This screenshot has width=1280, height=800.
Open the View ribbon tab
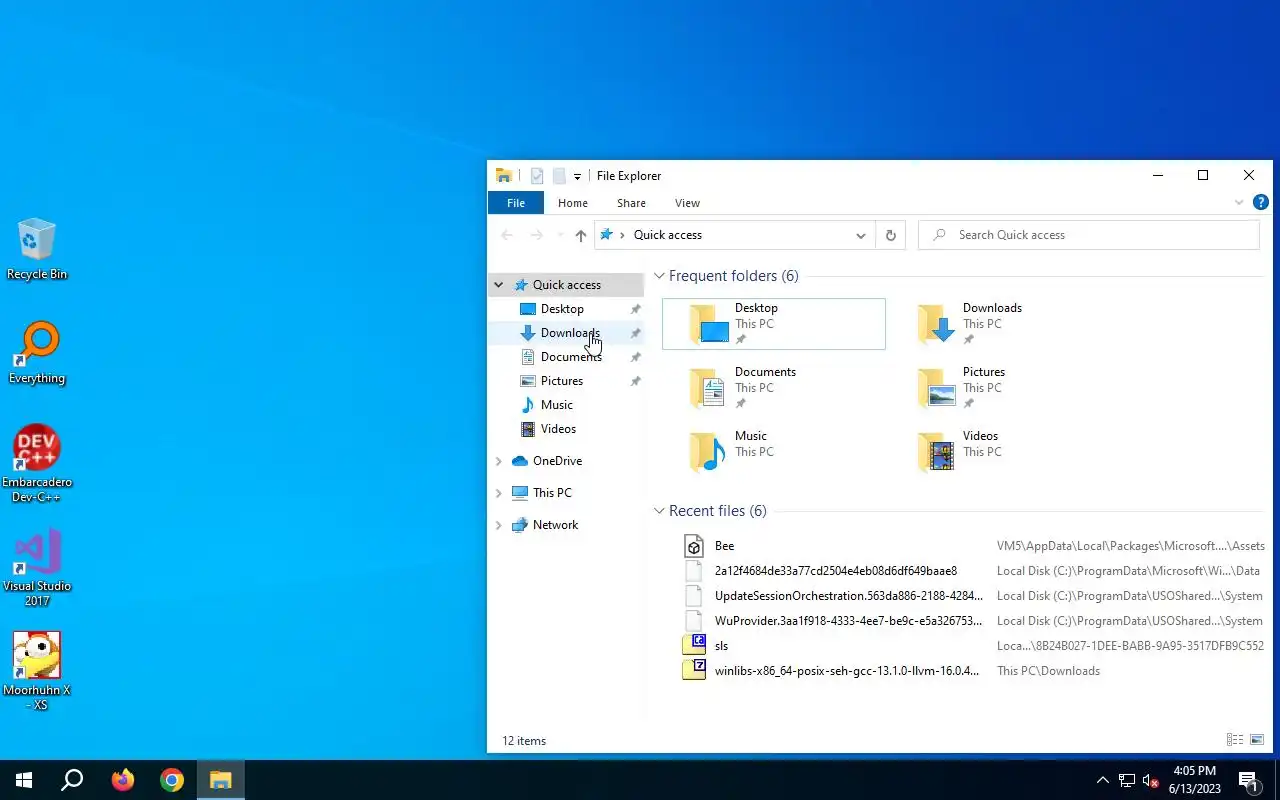(687, 203)
